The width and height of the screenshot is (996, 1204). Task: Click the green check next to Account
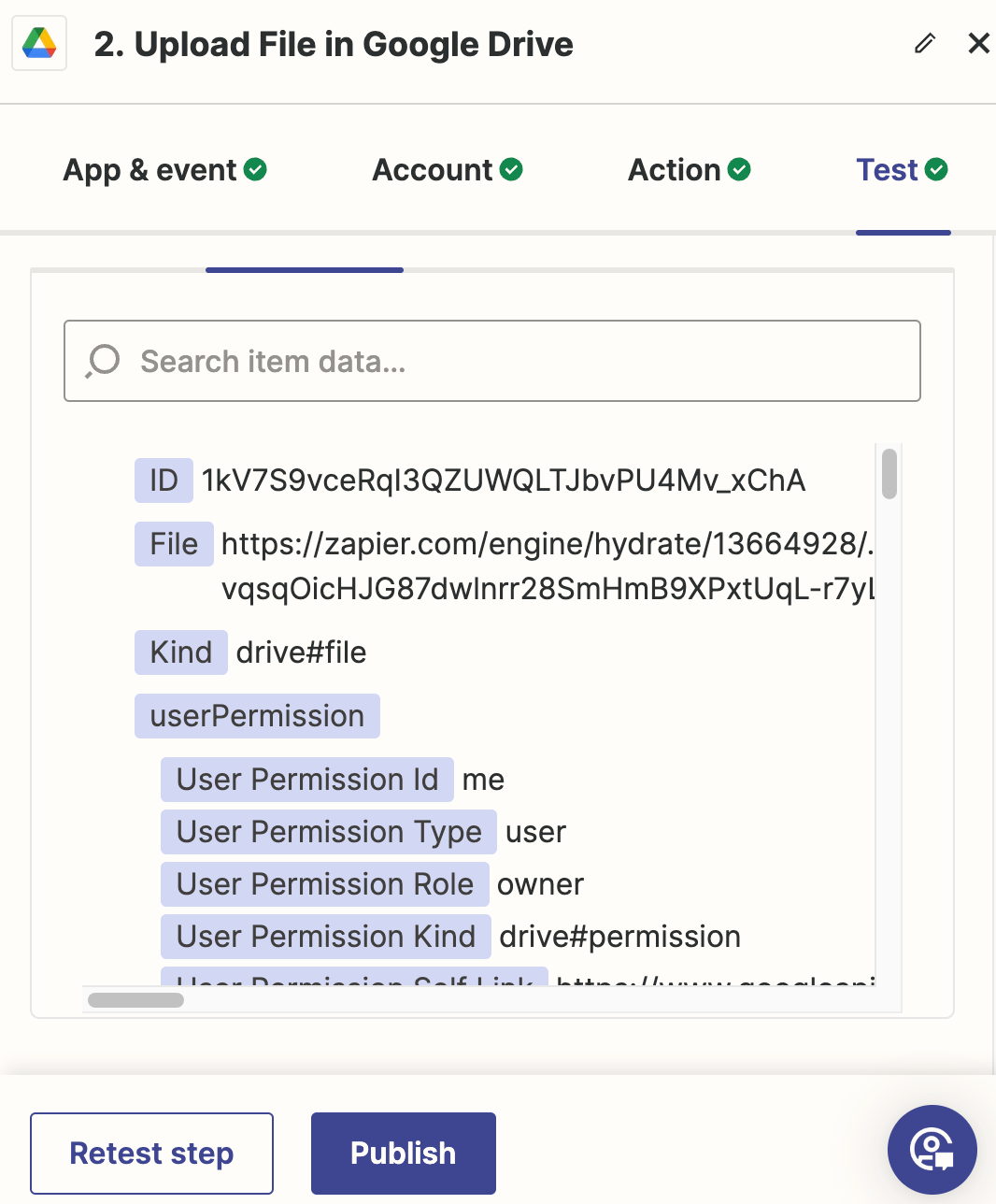[x=511, y=169]
